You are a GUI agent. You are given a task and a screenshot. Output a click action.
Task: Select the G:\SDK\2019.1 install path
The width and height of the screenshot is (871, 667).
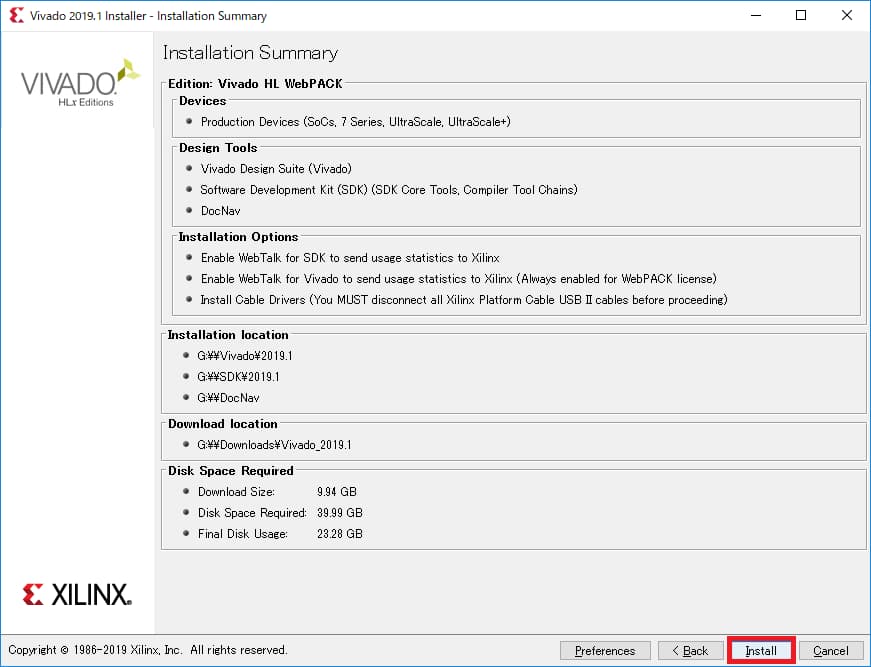pos(238,377)
